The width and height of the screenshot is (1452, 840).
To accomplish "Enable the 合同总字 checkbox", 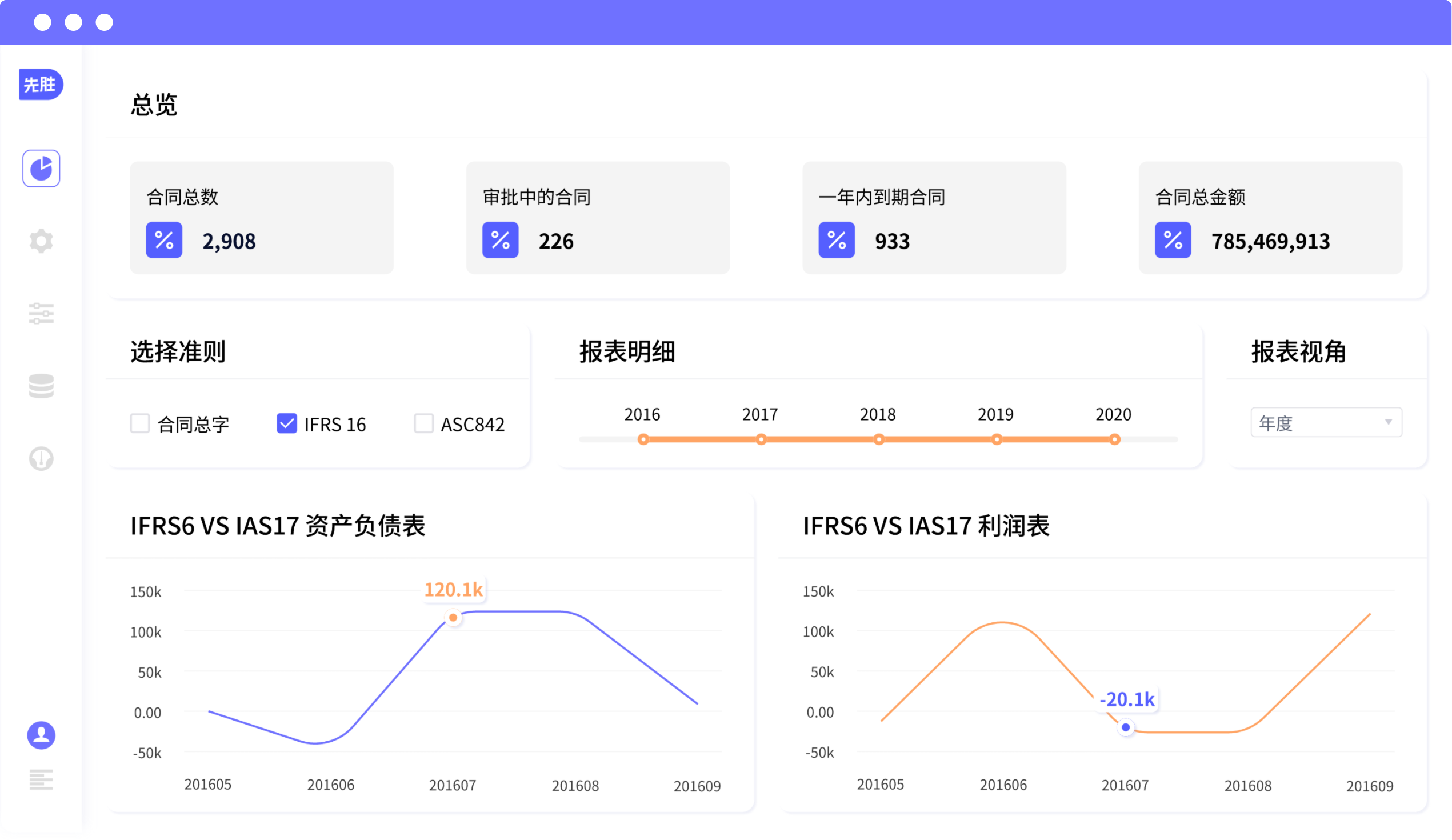I will pyautogui.click(x=140, y=423).
